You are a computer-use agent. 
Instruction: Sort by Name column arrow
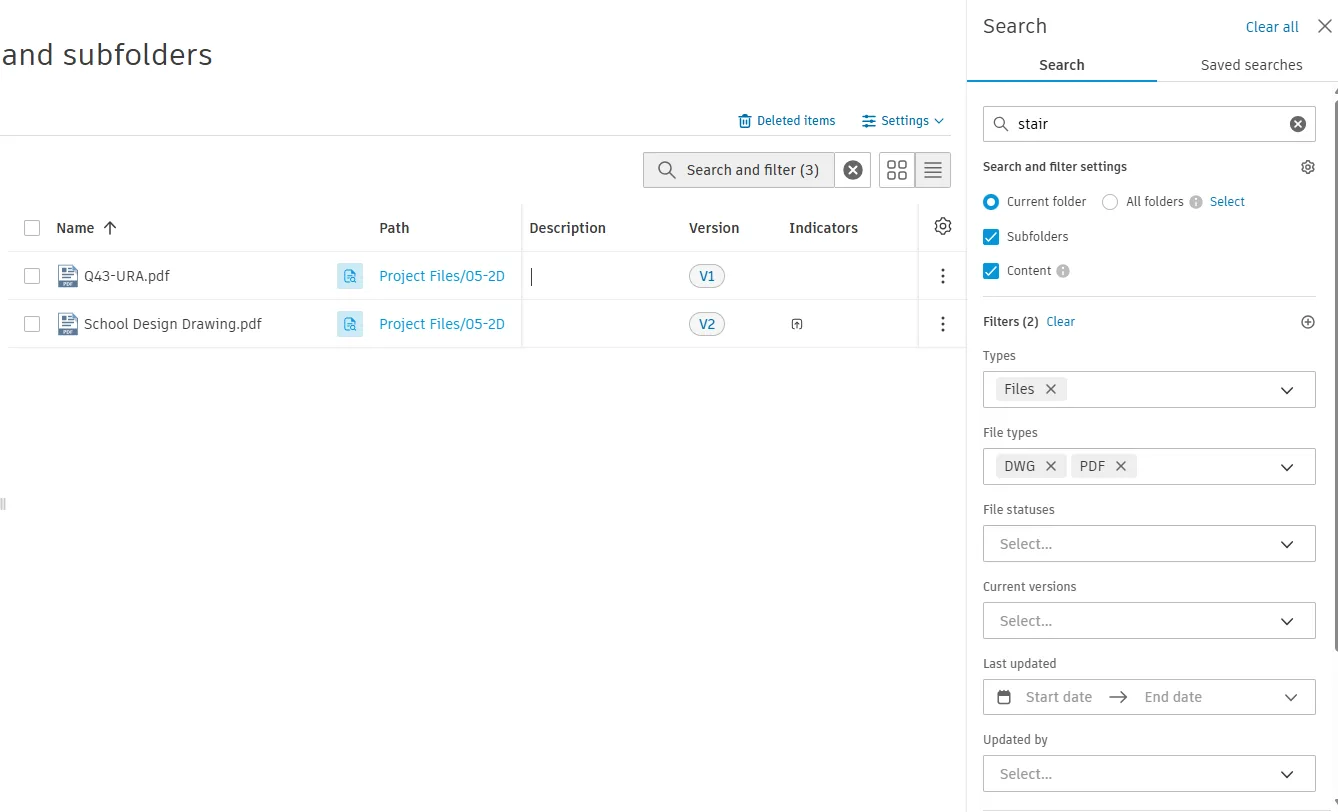[x=110, y=228]
